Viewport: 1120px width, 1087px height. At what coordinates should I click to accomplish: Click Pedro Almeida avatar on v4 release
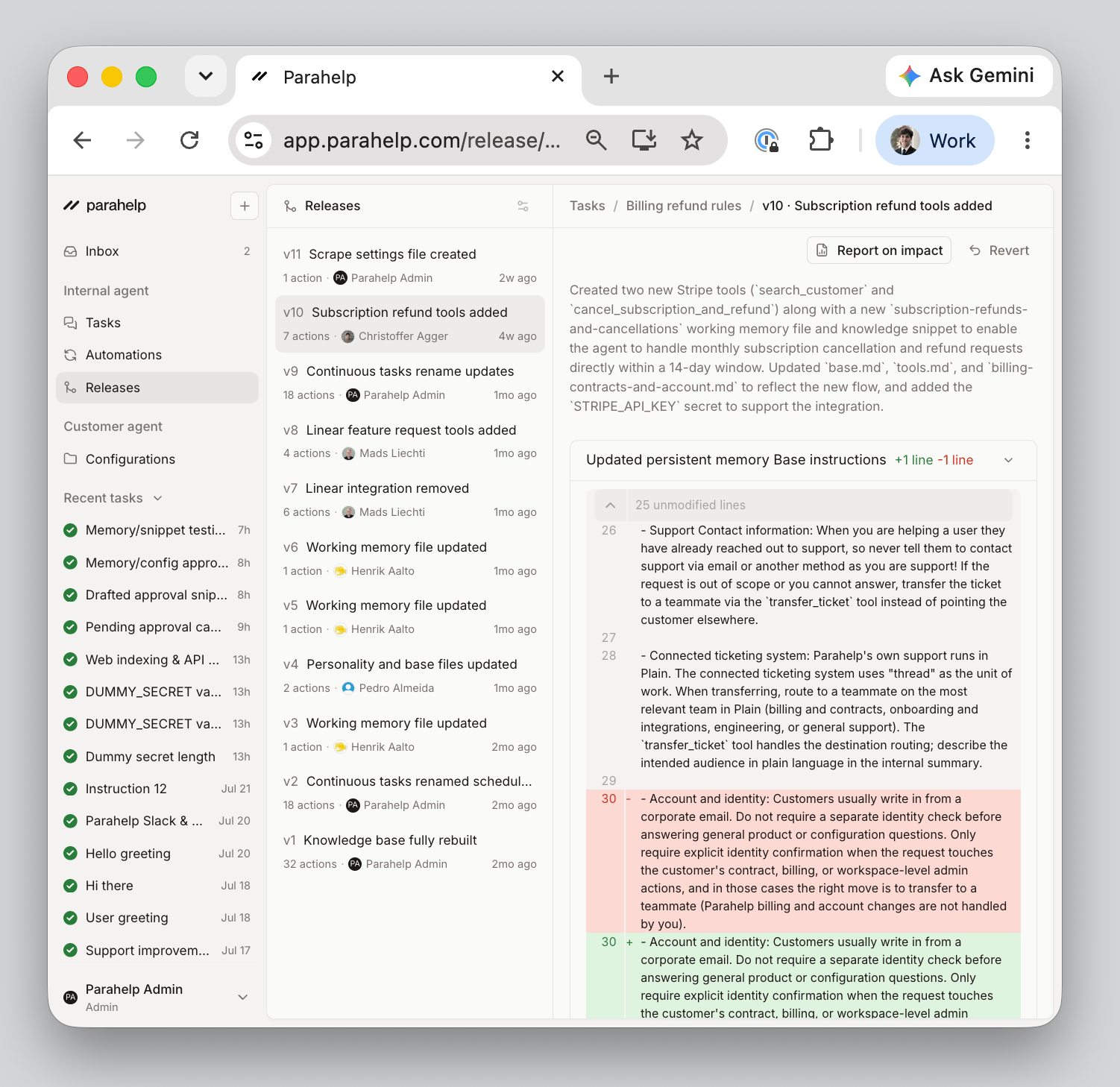pos(348,688)
